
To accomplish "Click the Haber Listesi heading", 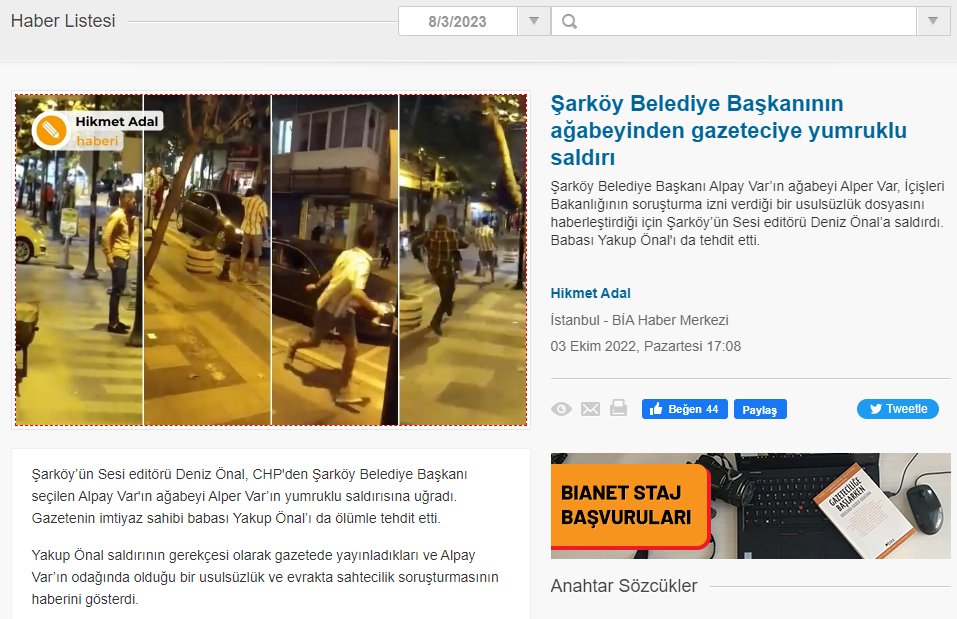I will click(x=63, y=21).
